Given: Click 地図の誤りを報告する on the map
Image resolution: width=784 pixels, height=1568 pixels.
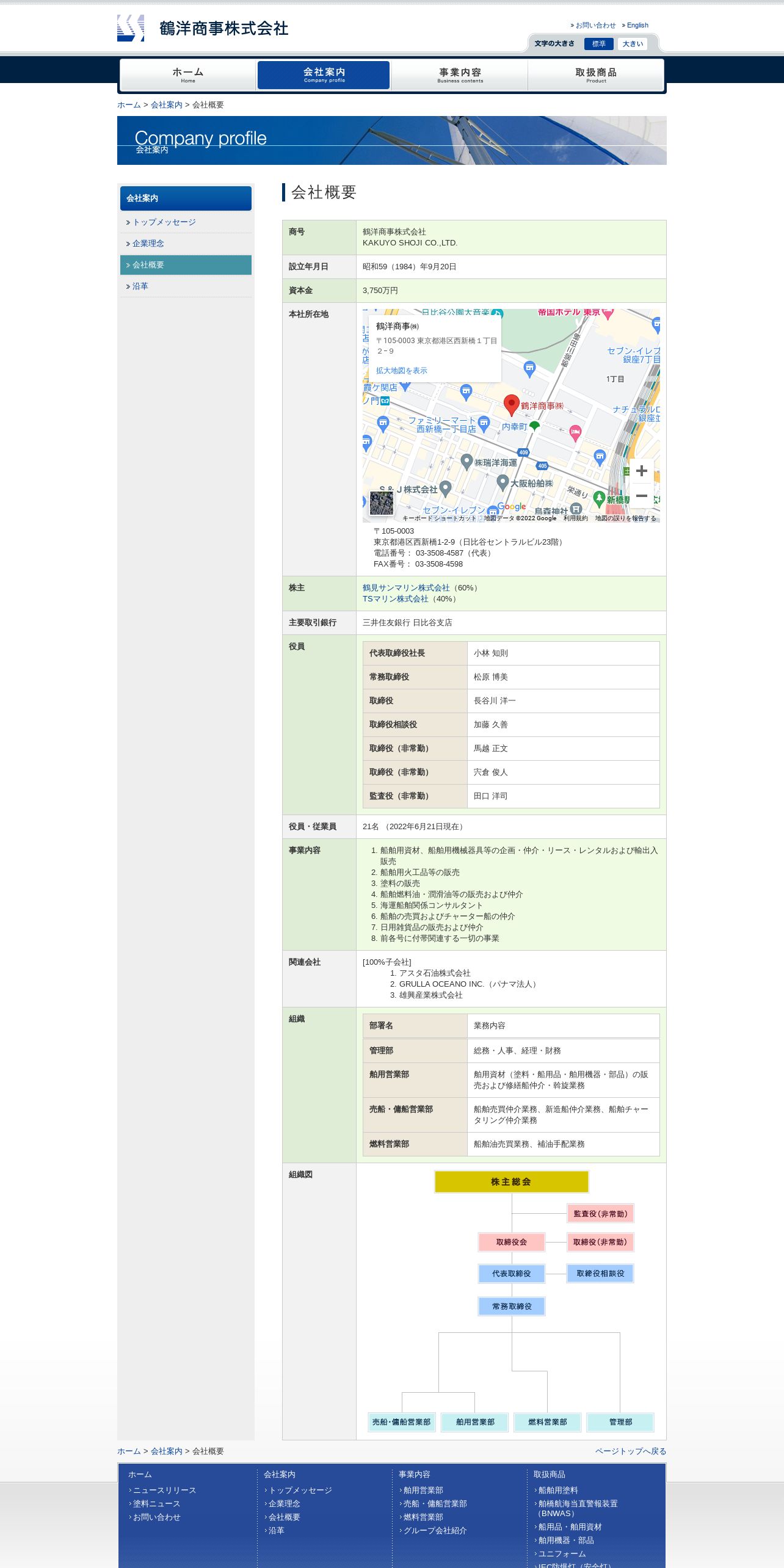Looking at the screenshot, I should (625, 518).
